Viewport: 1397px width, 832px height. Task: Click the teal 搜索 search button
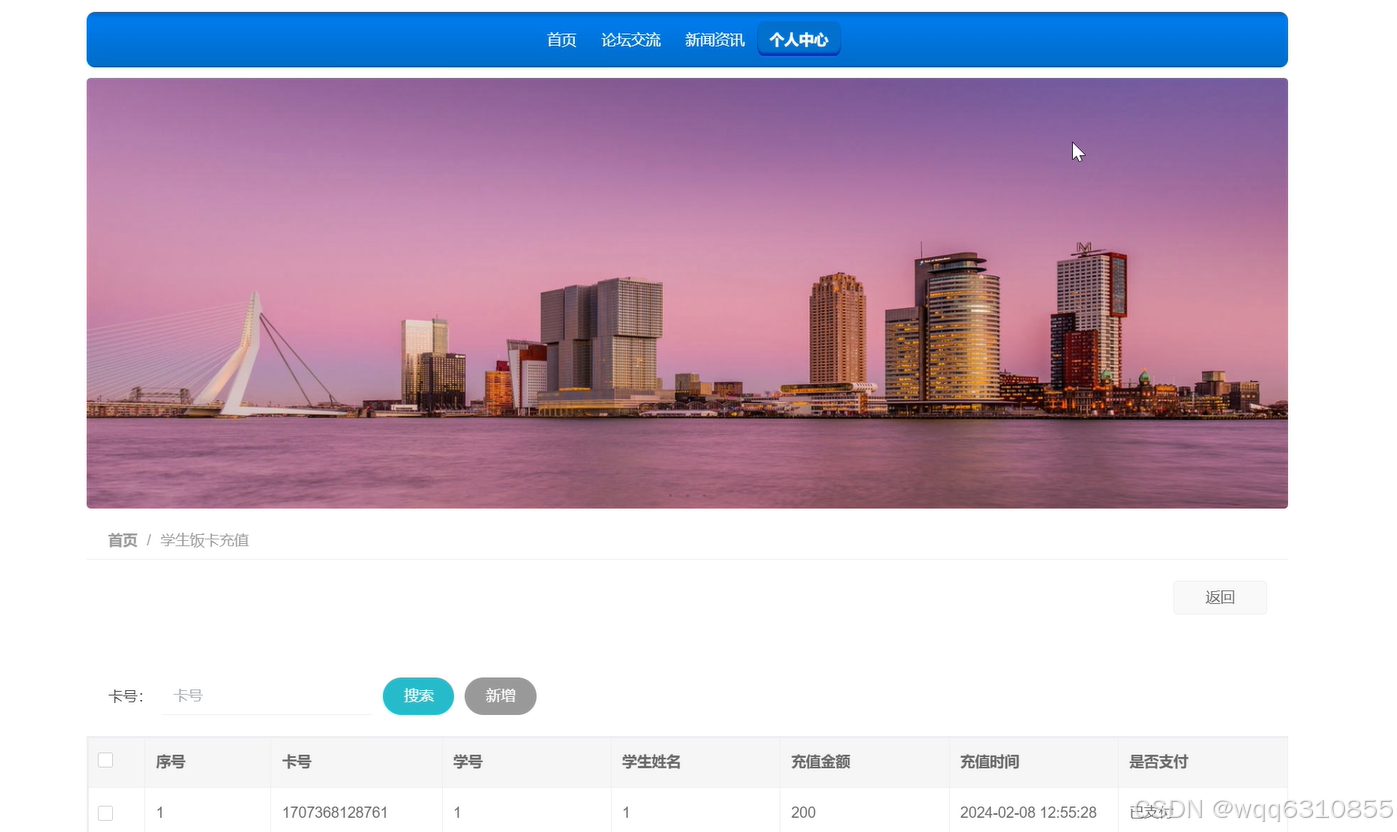pyautogui.click(x=418, y=696)
